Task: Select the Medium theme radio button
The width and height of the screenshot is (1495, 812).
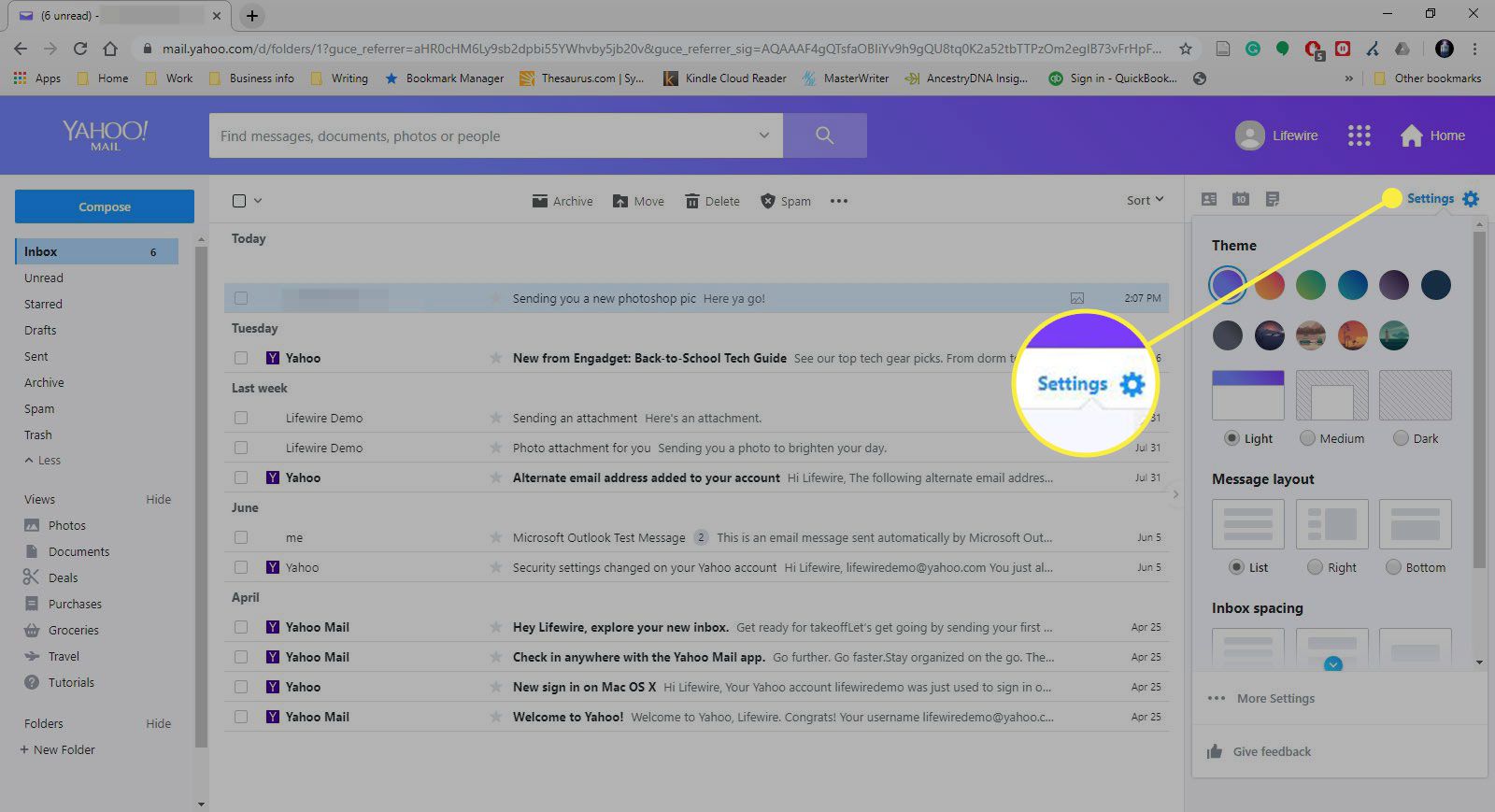Action: pyautogui.click(x=1307, y=438)
